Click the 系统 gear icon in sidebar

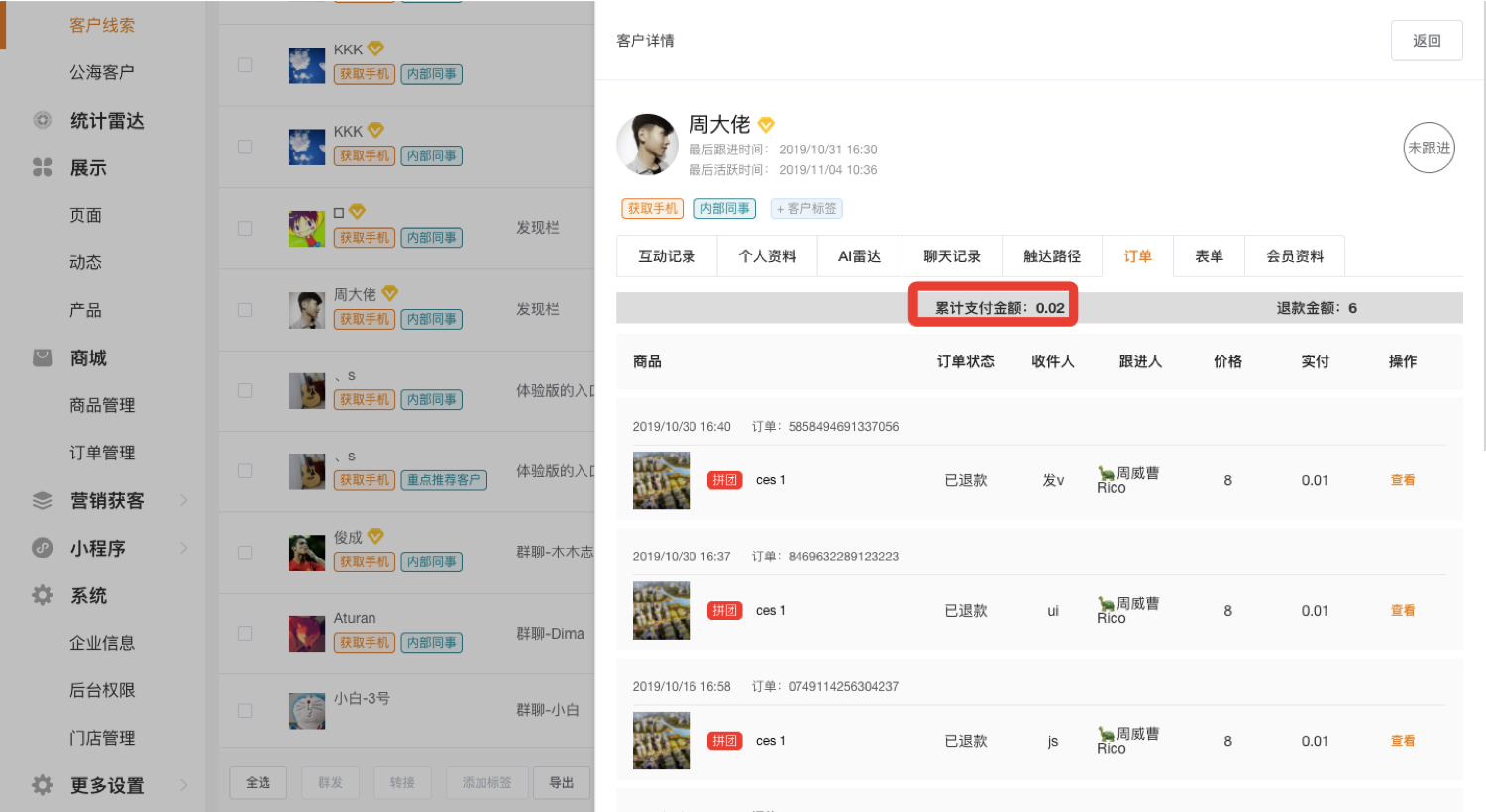42,595
